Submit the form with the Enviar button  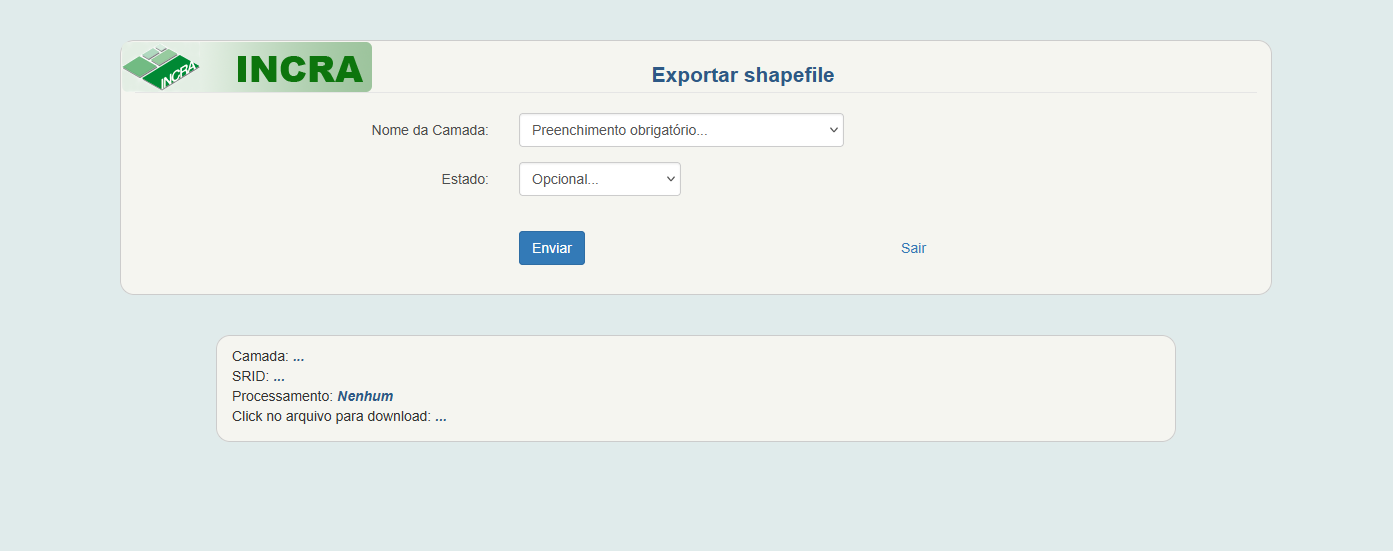(552, 248)
